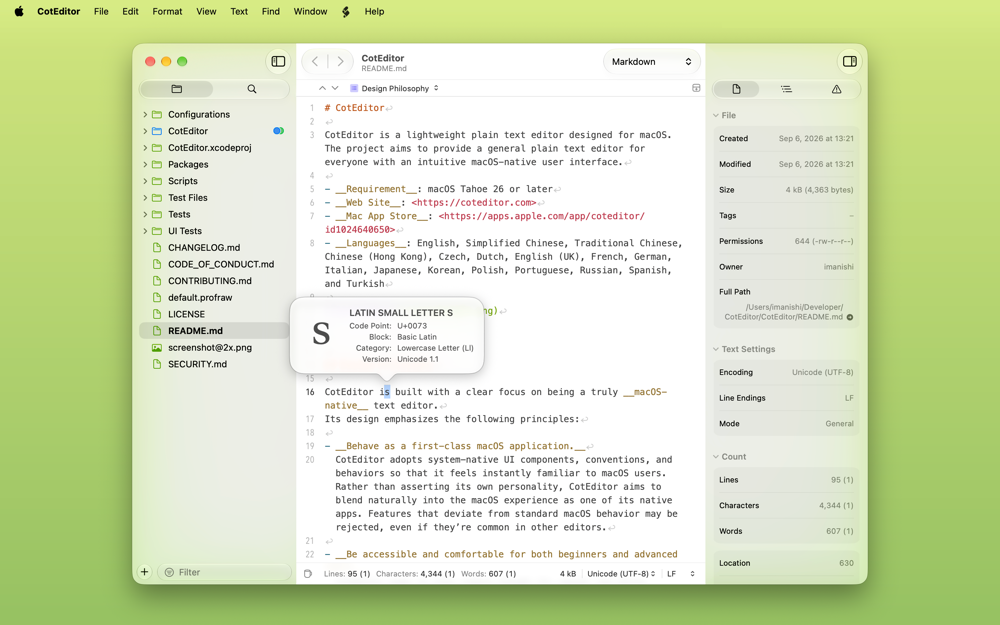This screenshot has width=1000, height=625.
Task: Collapse the File section in inspector
Action: tap(716, 115)
